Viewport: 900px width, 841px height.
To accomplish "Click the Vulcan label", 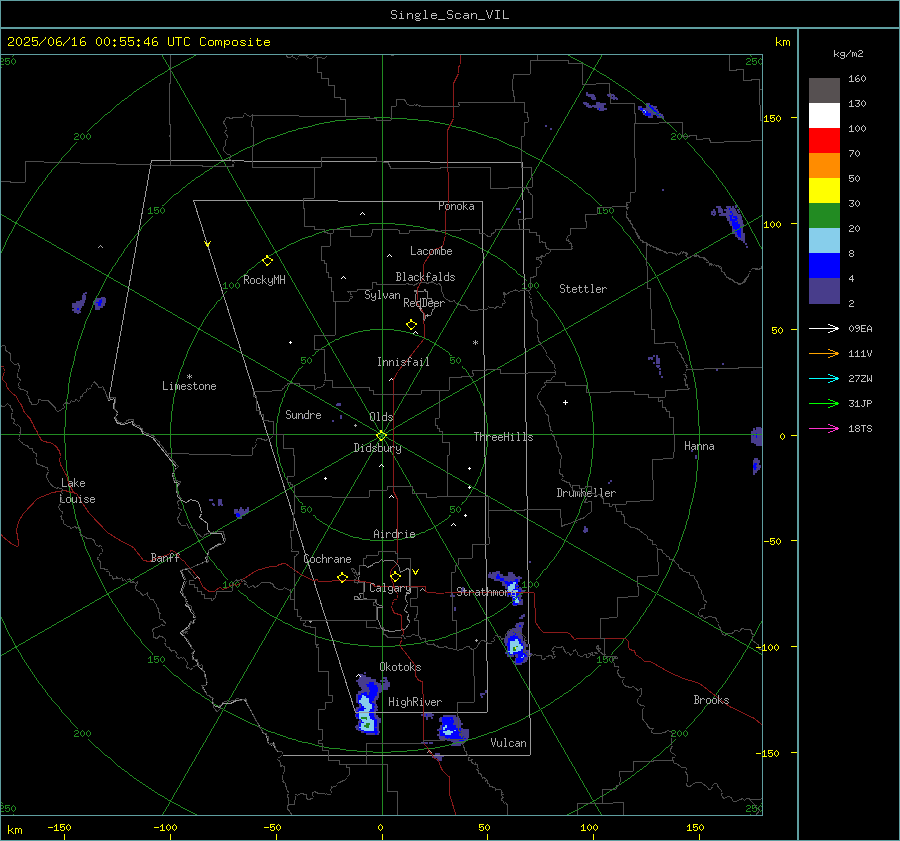I will [x=508, y=743].
